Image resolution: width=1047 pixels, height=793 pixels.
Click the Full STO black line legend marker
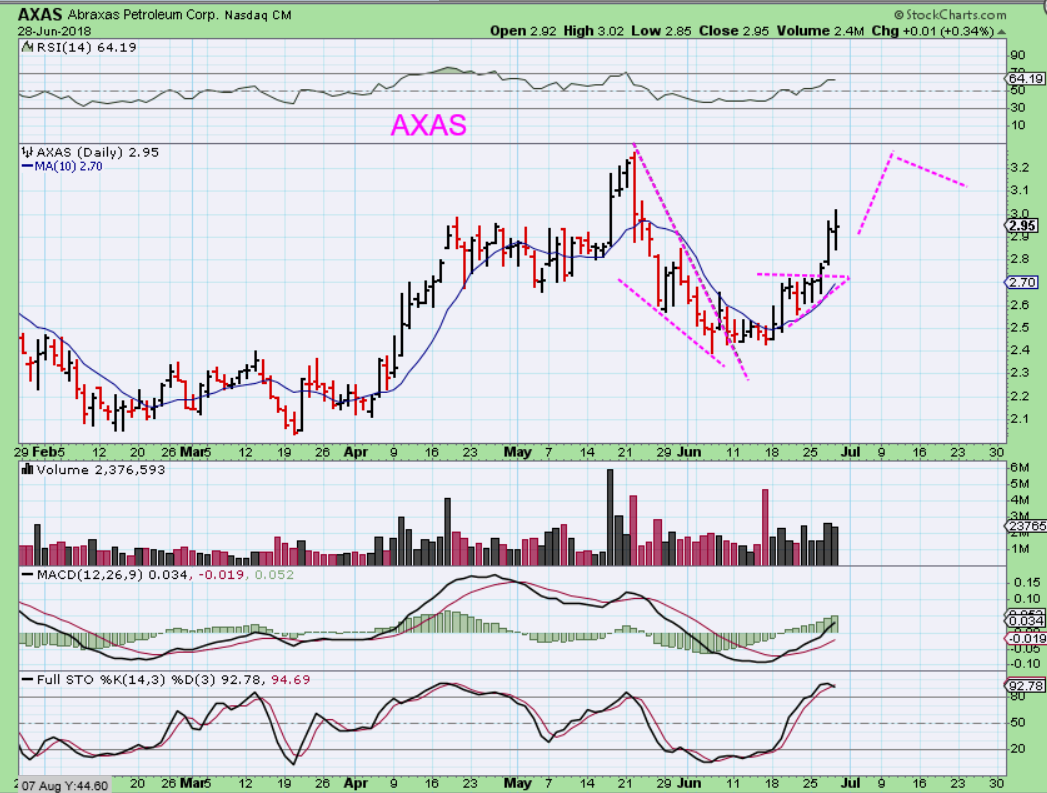click(28, 680)
